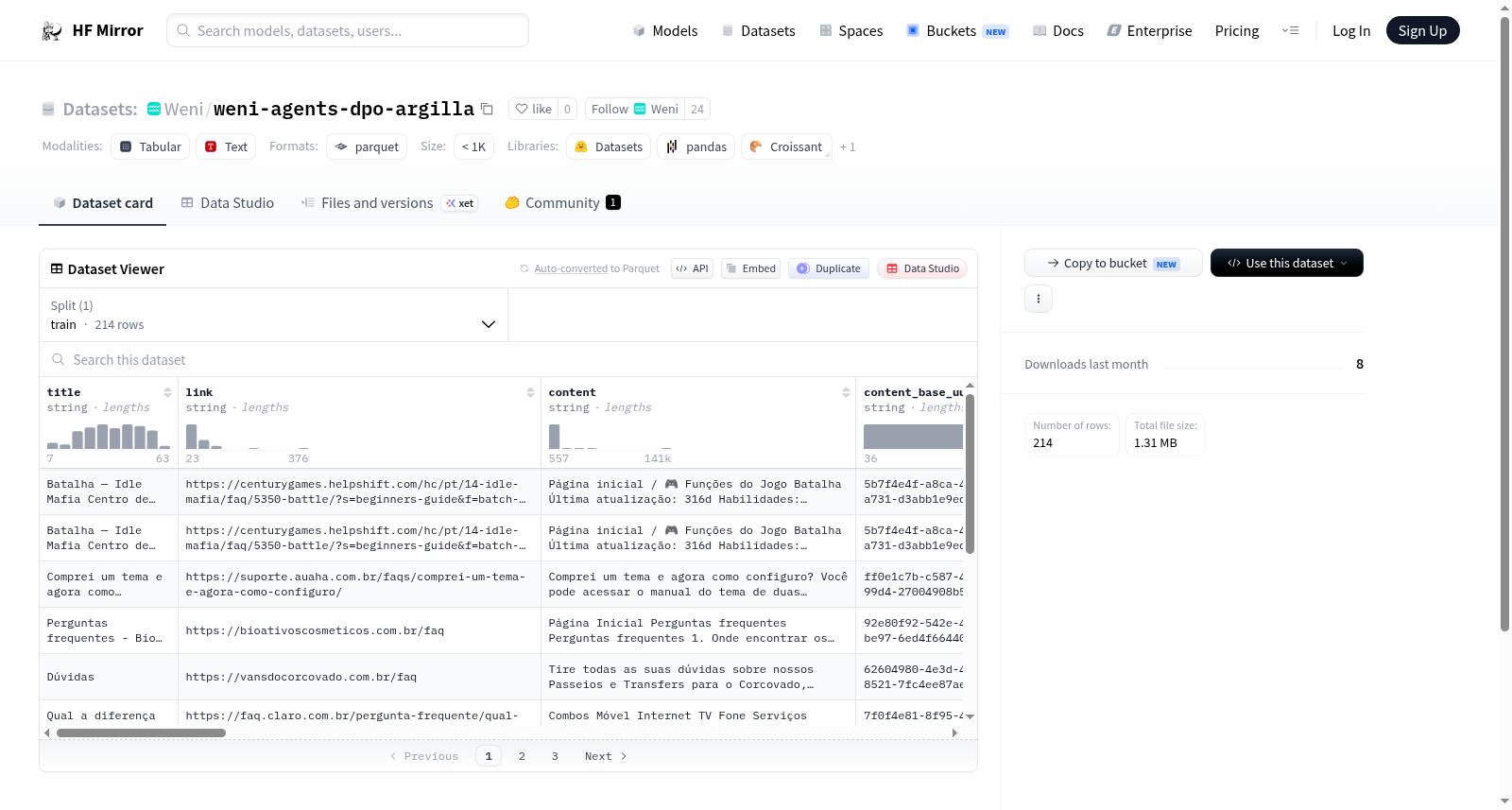Switch to the Dataset card tab

(x=103, y=202)
